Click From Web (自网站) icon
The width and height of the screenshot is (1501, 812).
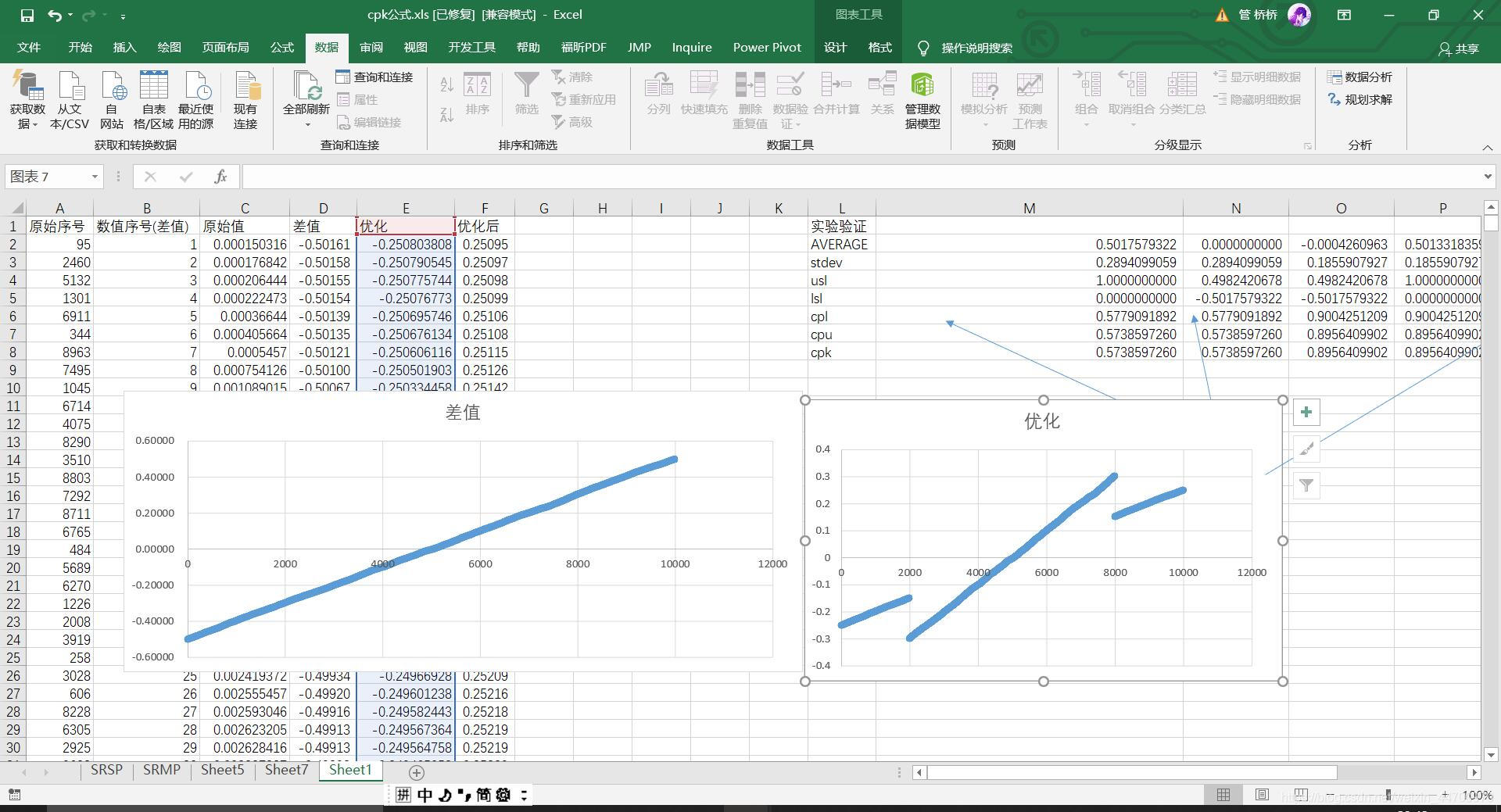click(x=111, y=101)
